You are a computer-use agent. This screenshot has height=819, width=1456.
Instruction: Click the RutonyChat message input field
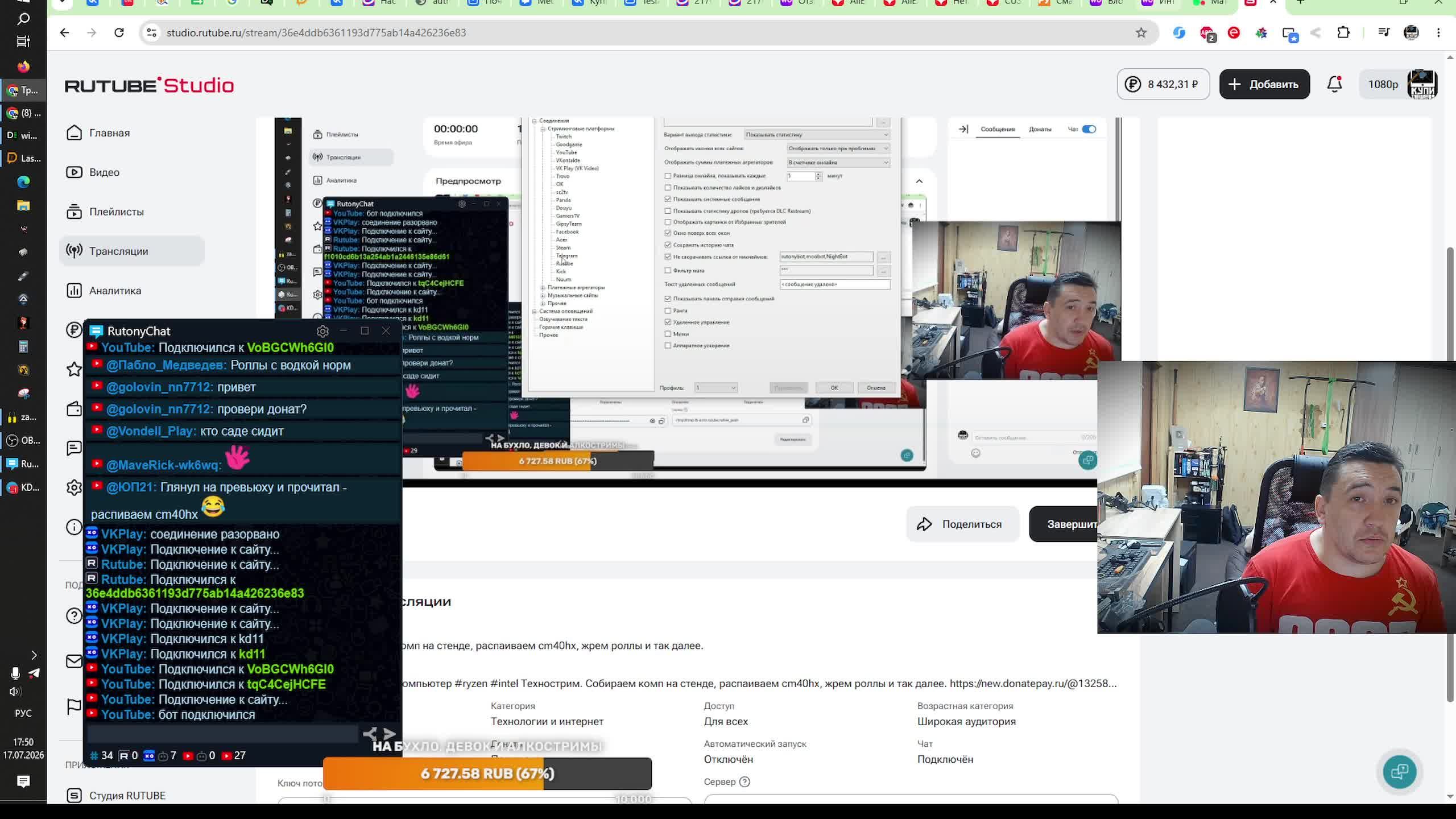(x=223, y=734)
